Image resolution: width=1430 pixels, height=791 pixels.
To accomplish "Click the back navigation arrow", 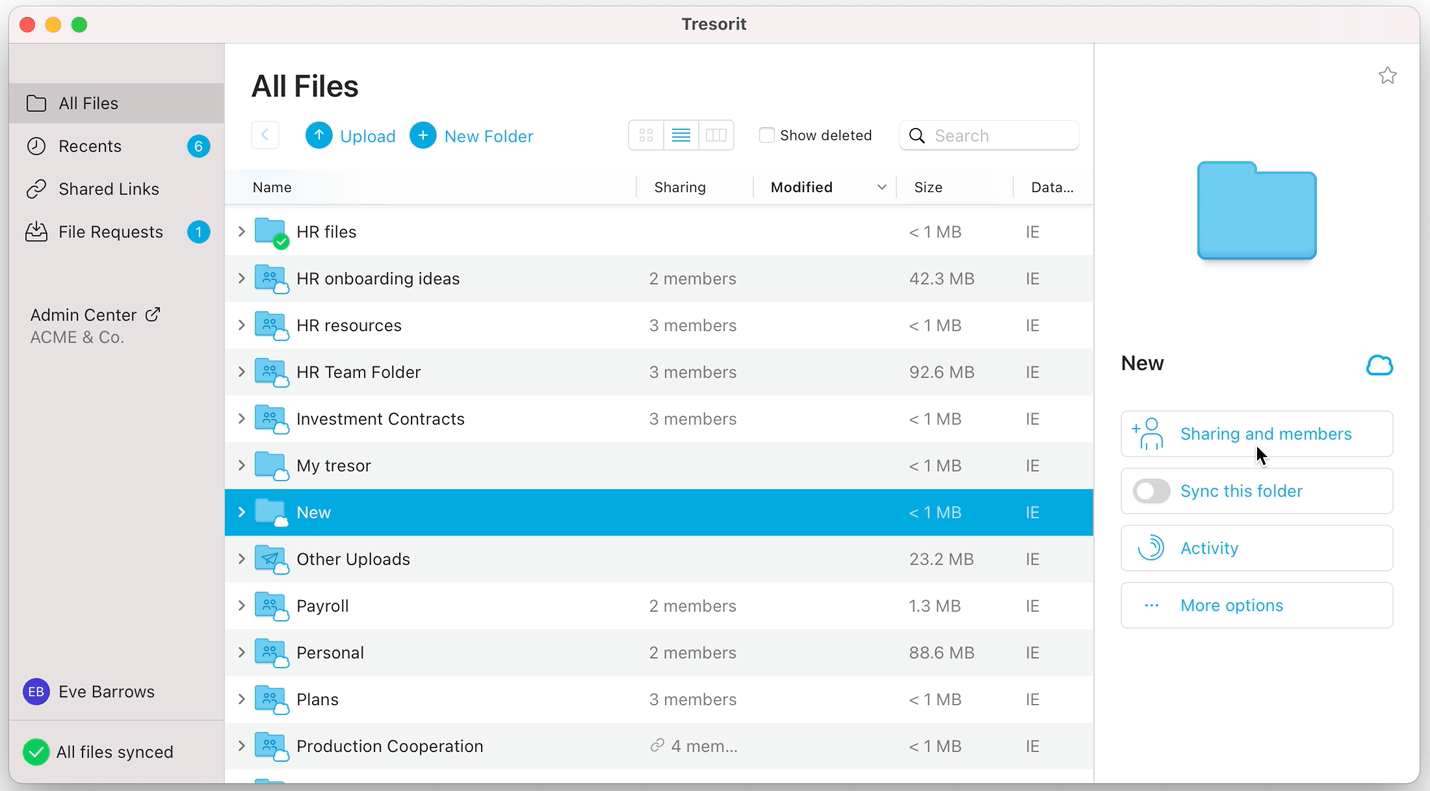I will [265, 135].
